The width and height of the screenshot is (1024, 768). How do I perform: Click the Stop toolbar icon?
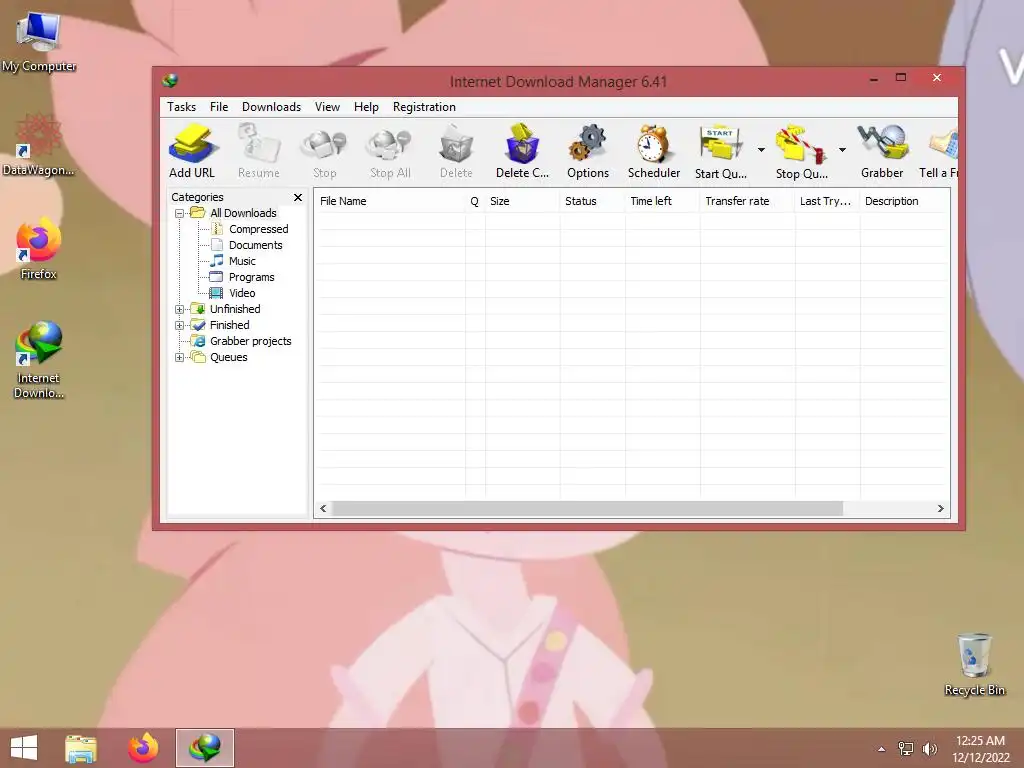tap(325, 152)
